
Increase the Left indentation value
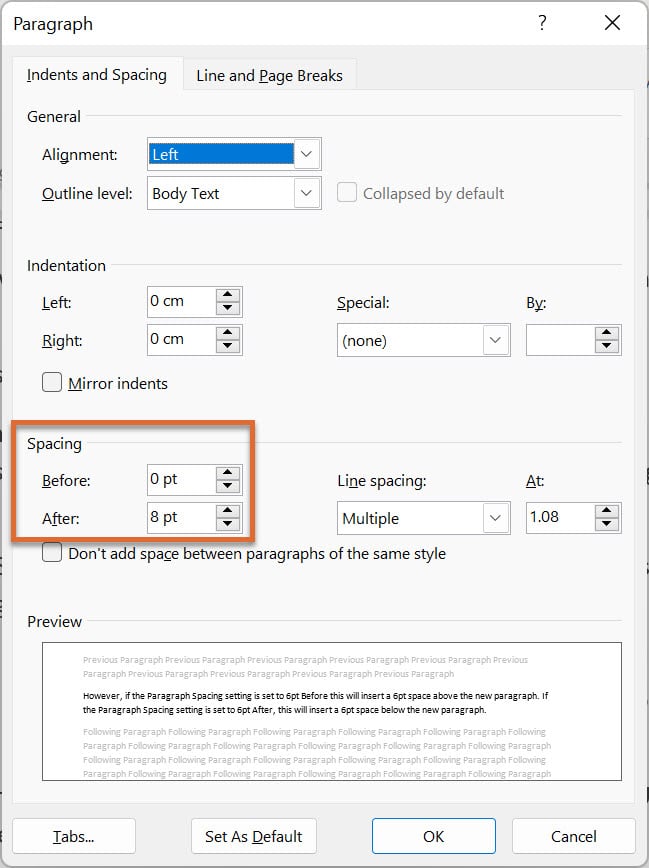point(228,295)
